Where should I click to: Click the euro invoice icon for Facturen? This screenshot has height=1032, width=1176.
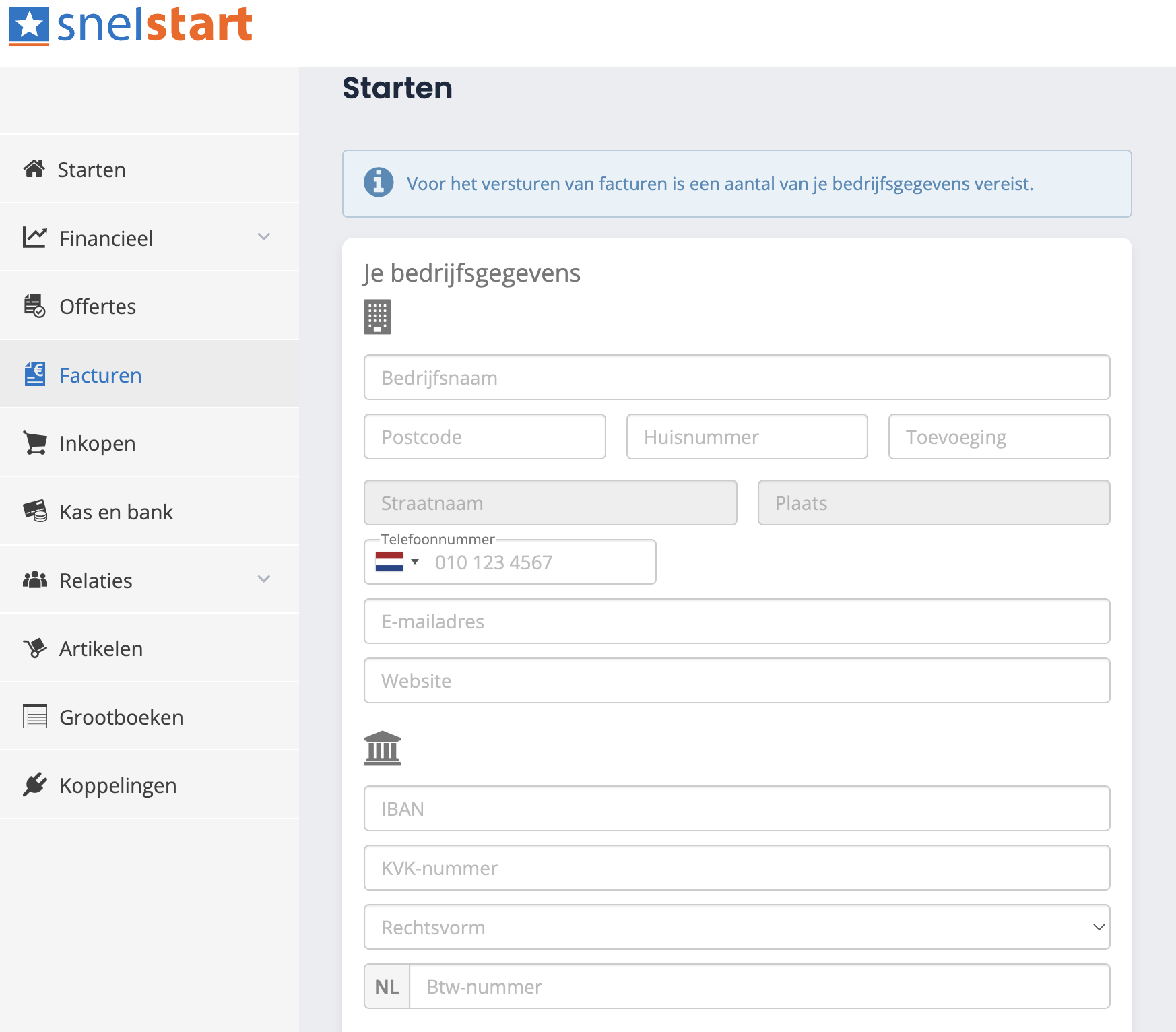tap(34, 374)
